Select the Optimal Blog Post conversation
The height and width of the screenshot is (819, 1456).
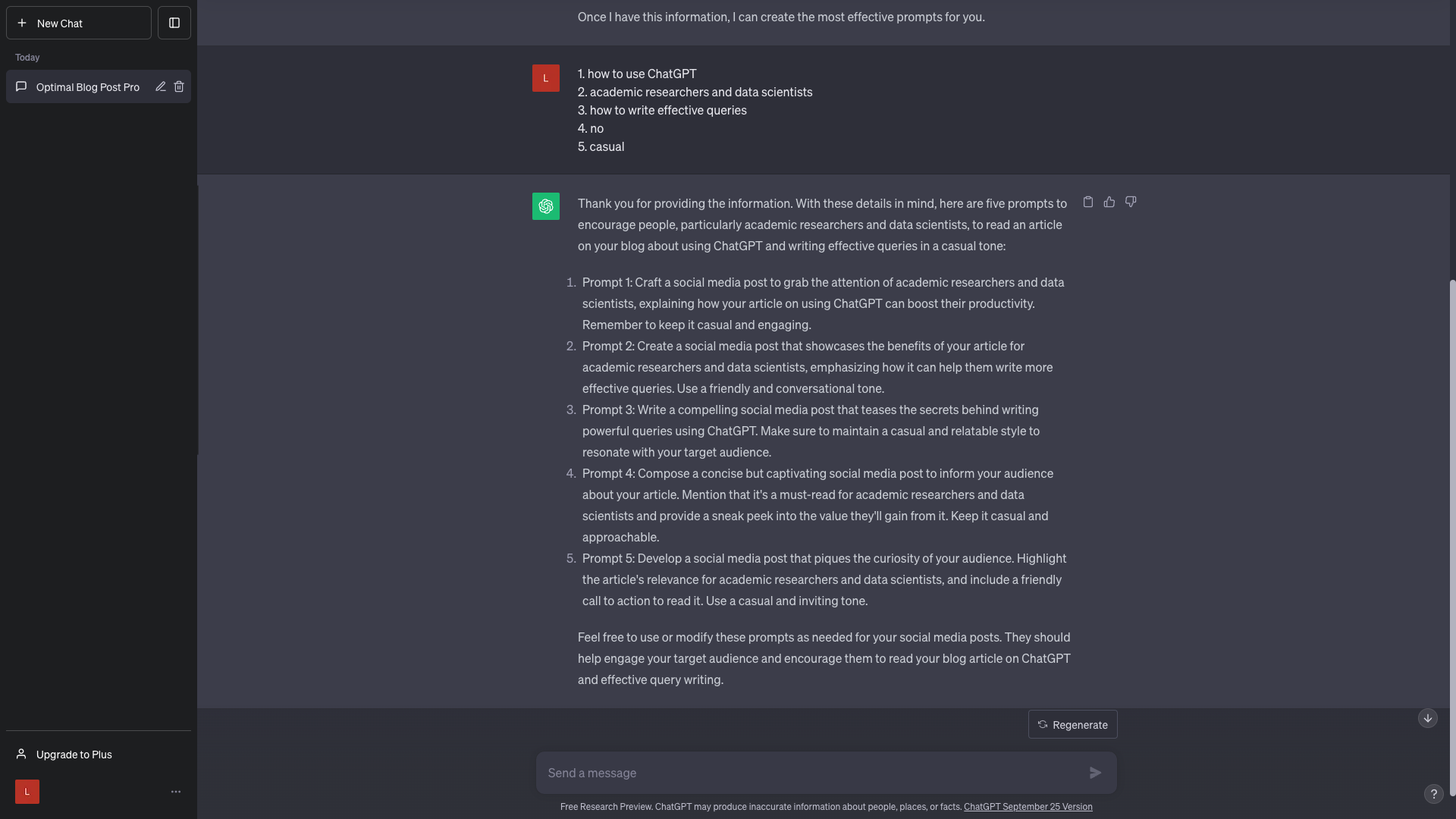(88, 87)
